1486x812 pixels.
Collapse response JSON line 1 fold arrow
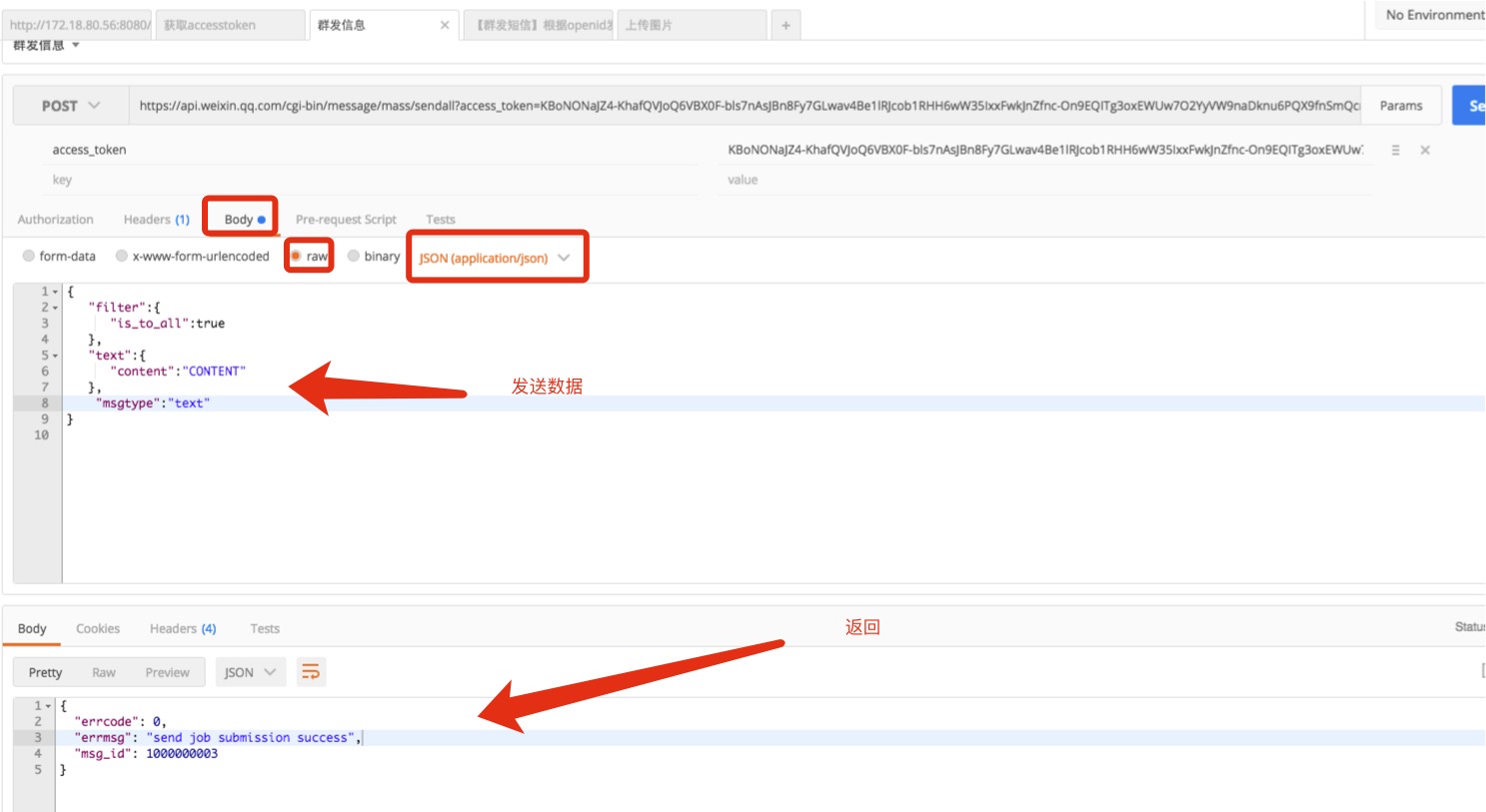coord(49,706)
